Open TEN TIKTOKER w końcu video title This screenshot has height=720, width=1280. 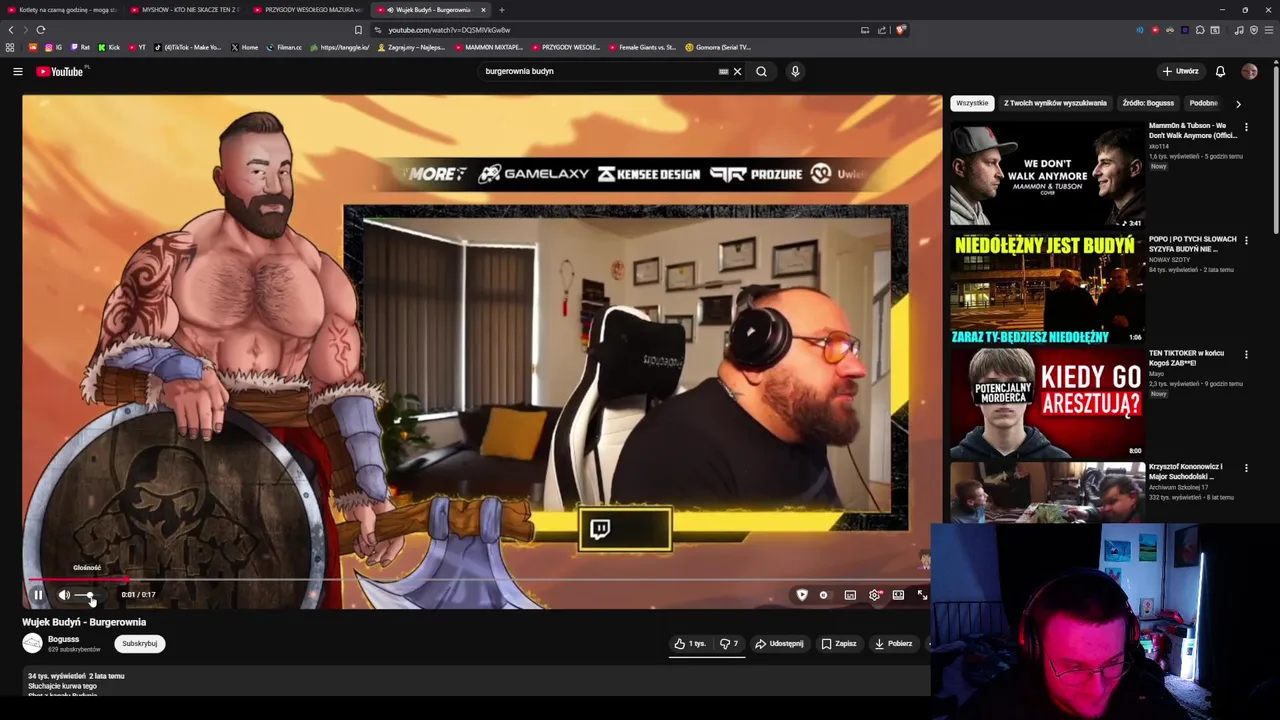tap(1187, 358)
